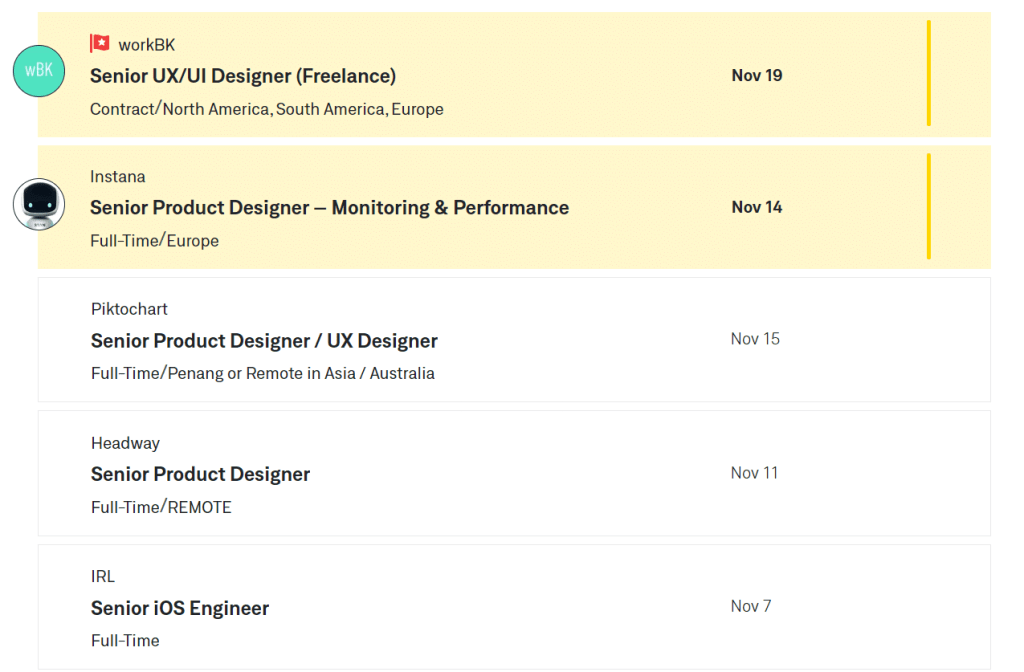Click the Full-Time/REMOTE label on the Headway listing

(160, 507)
